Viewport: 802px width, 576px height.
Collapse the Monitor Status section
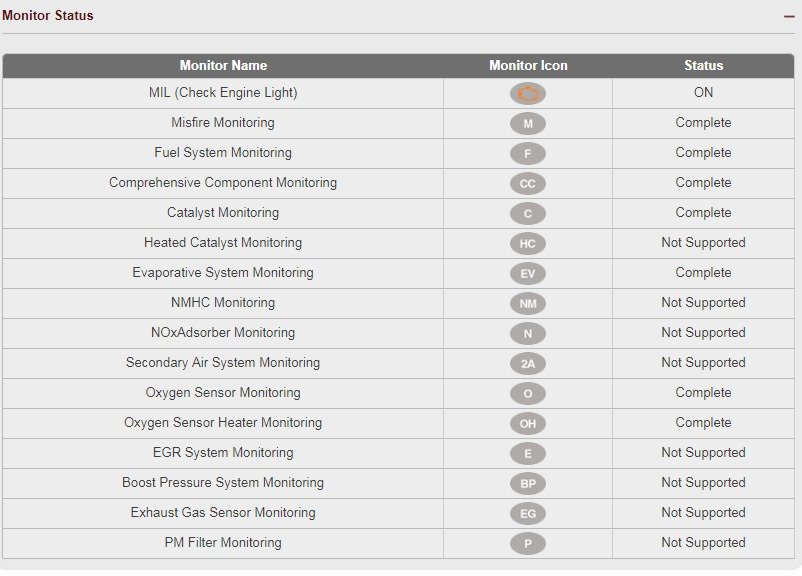click(789, 17)
